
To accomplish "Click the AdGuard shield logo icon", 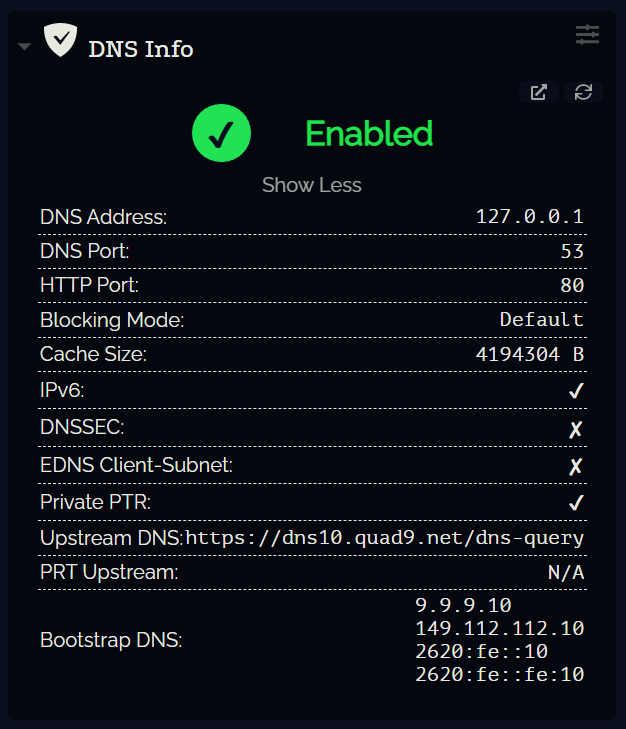I will (61, 40).
